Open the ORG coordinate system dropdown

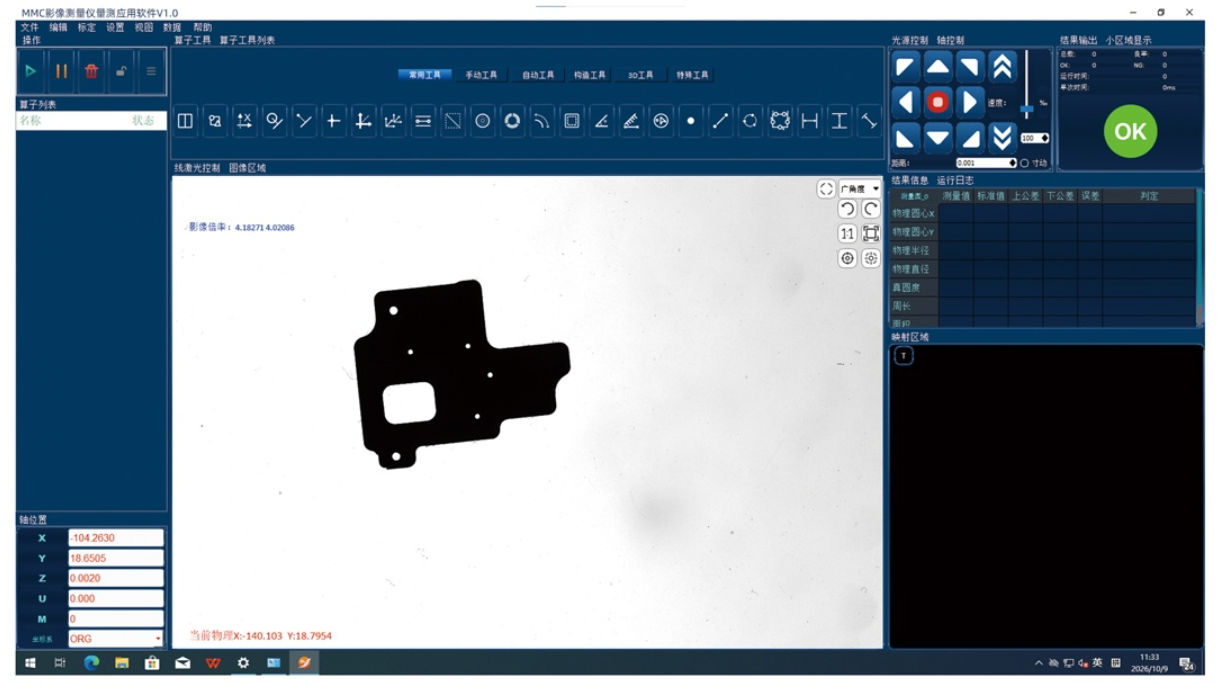(x=115, y=638)
